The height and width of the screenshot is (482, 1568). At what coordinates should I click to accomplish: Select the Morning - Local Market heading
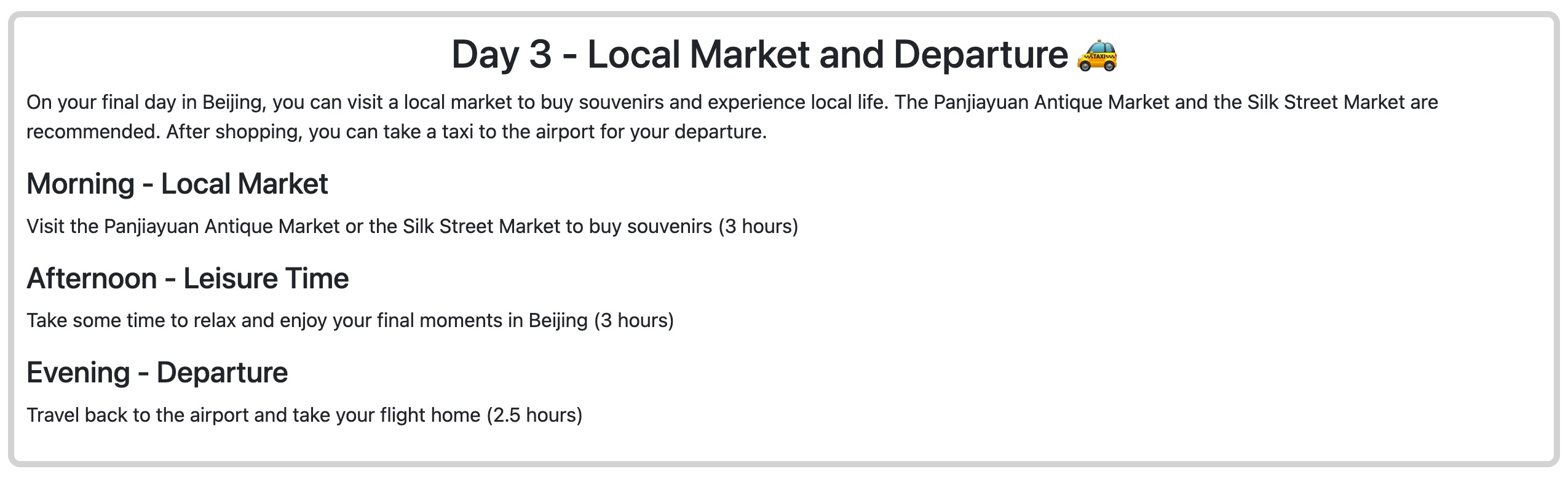177,184
